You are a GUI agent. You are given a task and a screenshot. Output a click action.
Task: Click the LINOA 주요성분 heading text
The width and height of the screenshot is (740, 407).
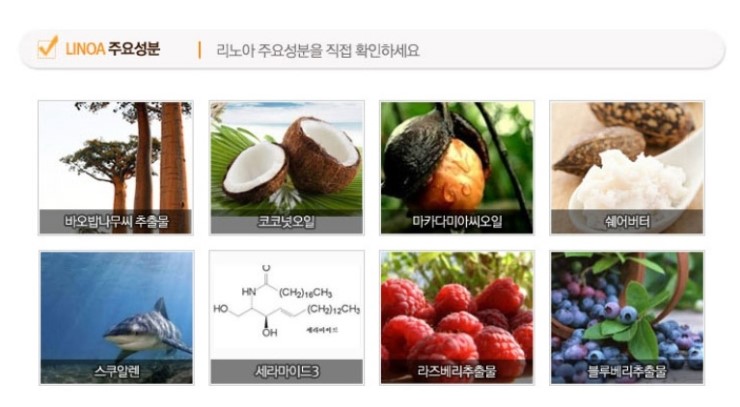click(112, 49)
